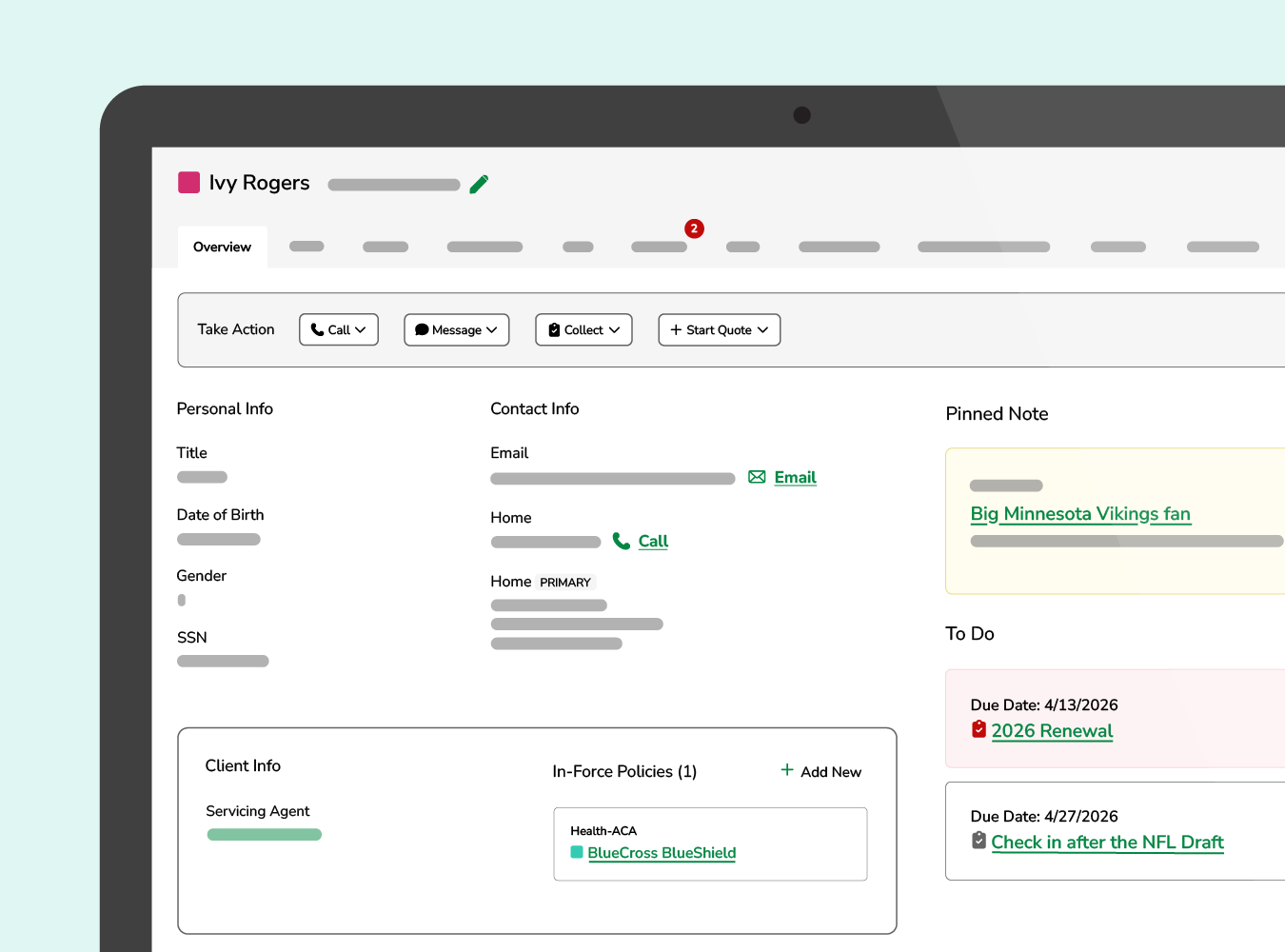Click the red clipboard icon by 2026 Renewal
Screen dimensions: 1285x952
click(979, 729)
